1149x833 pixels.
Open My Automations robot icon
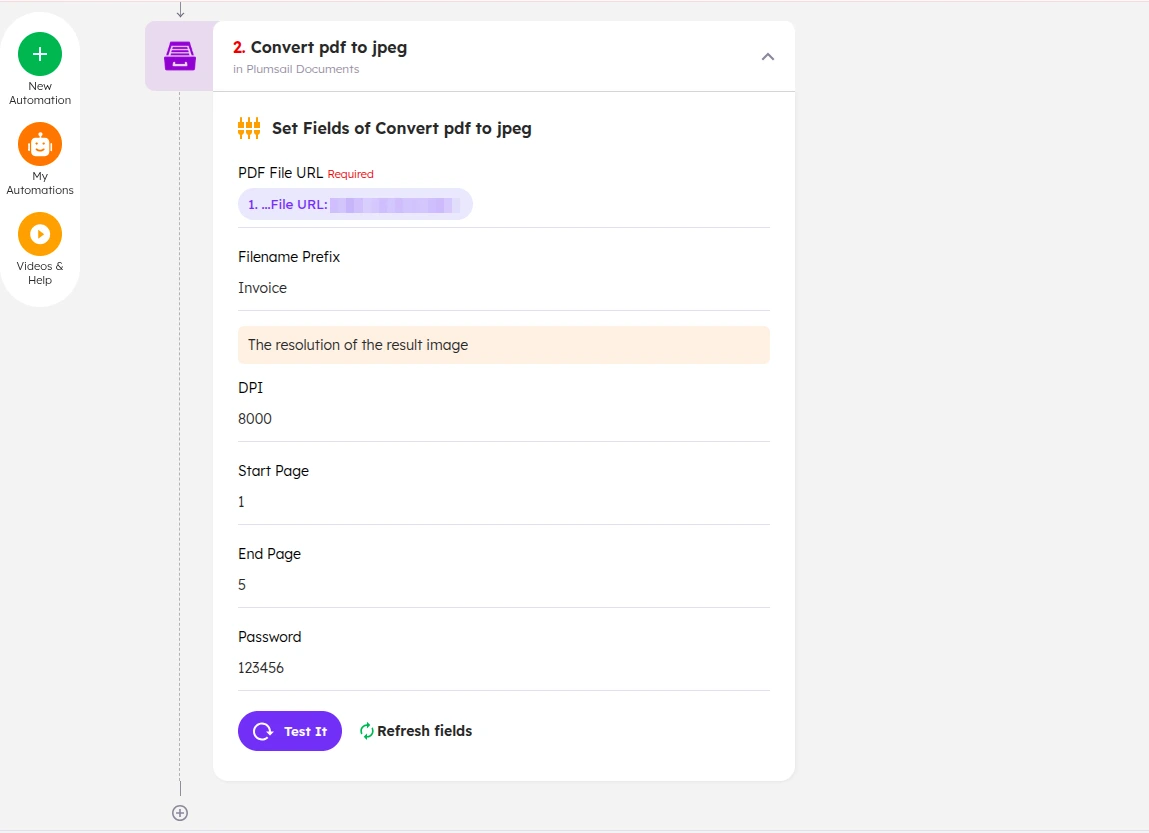(x=40, y=144)
